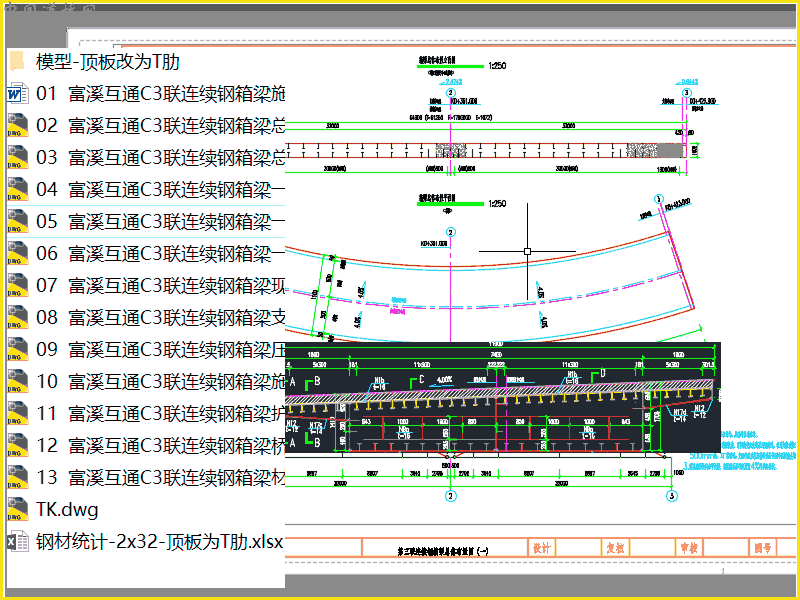The height and width of the screenshot is (600, 800).
Task: Click the DWG icon of file 05
Action: (17, 222)
